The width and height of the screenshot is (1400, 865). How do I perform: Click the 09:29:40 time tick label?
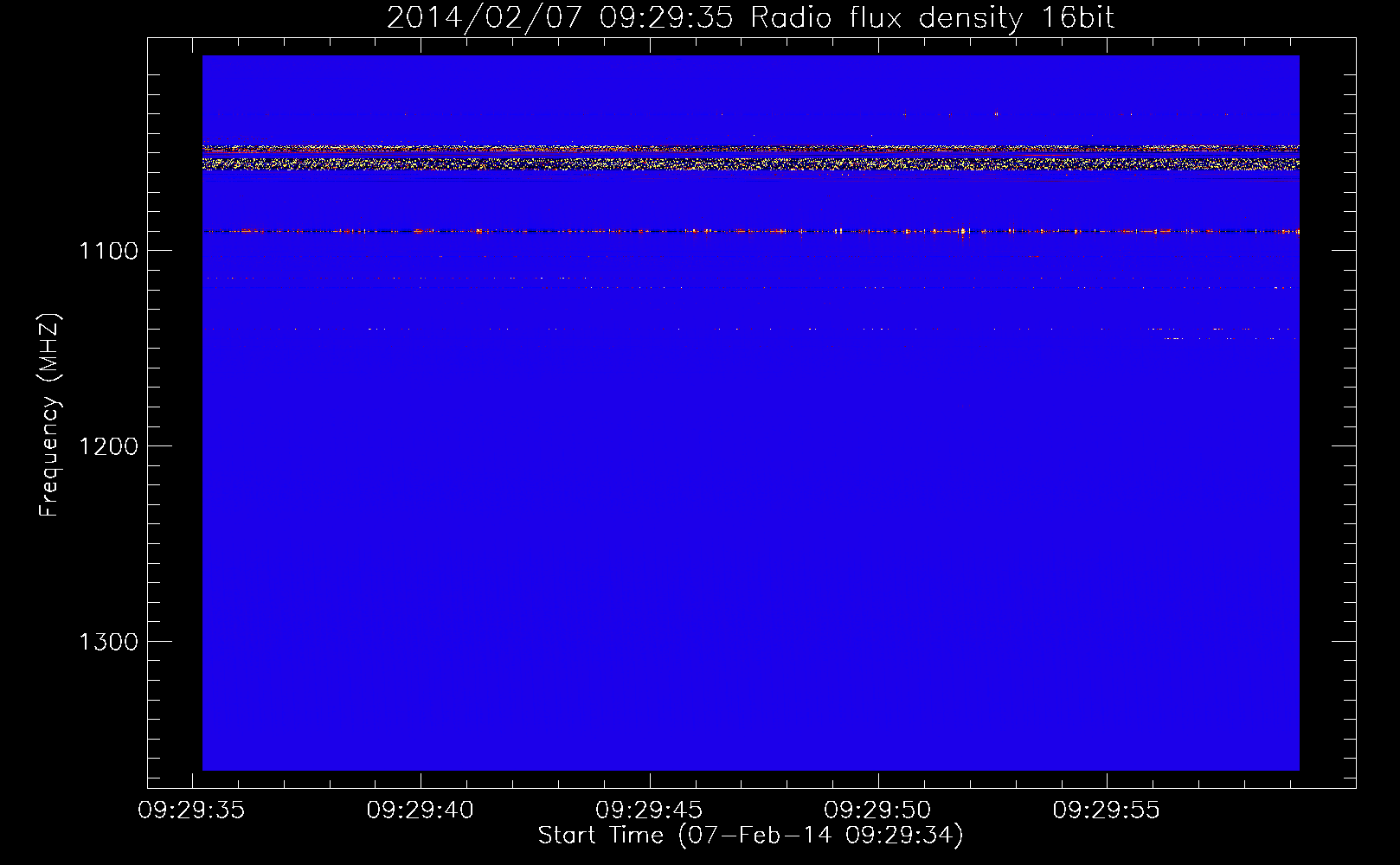coord(420,811)
